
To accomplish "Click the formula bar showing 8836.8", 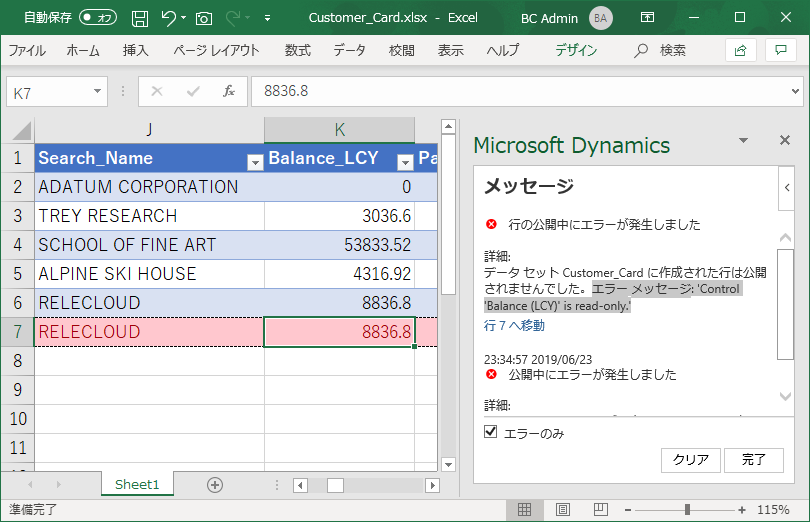I will click(519, 91).
